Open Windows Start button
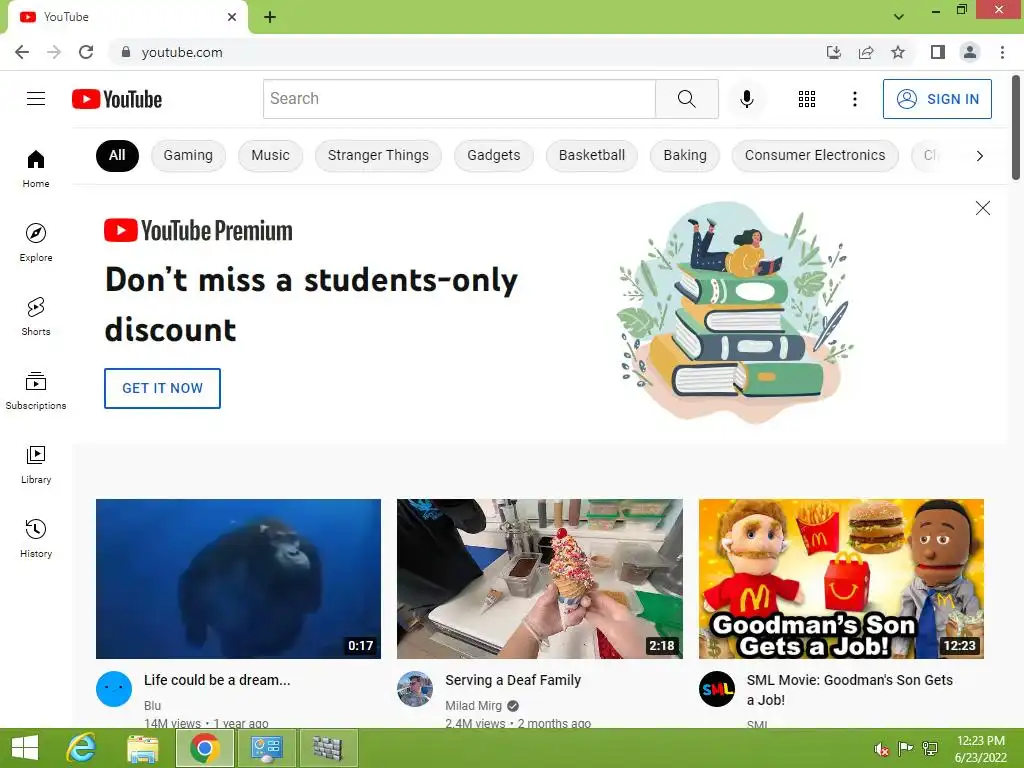 click(x=25, y=748)
